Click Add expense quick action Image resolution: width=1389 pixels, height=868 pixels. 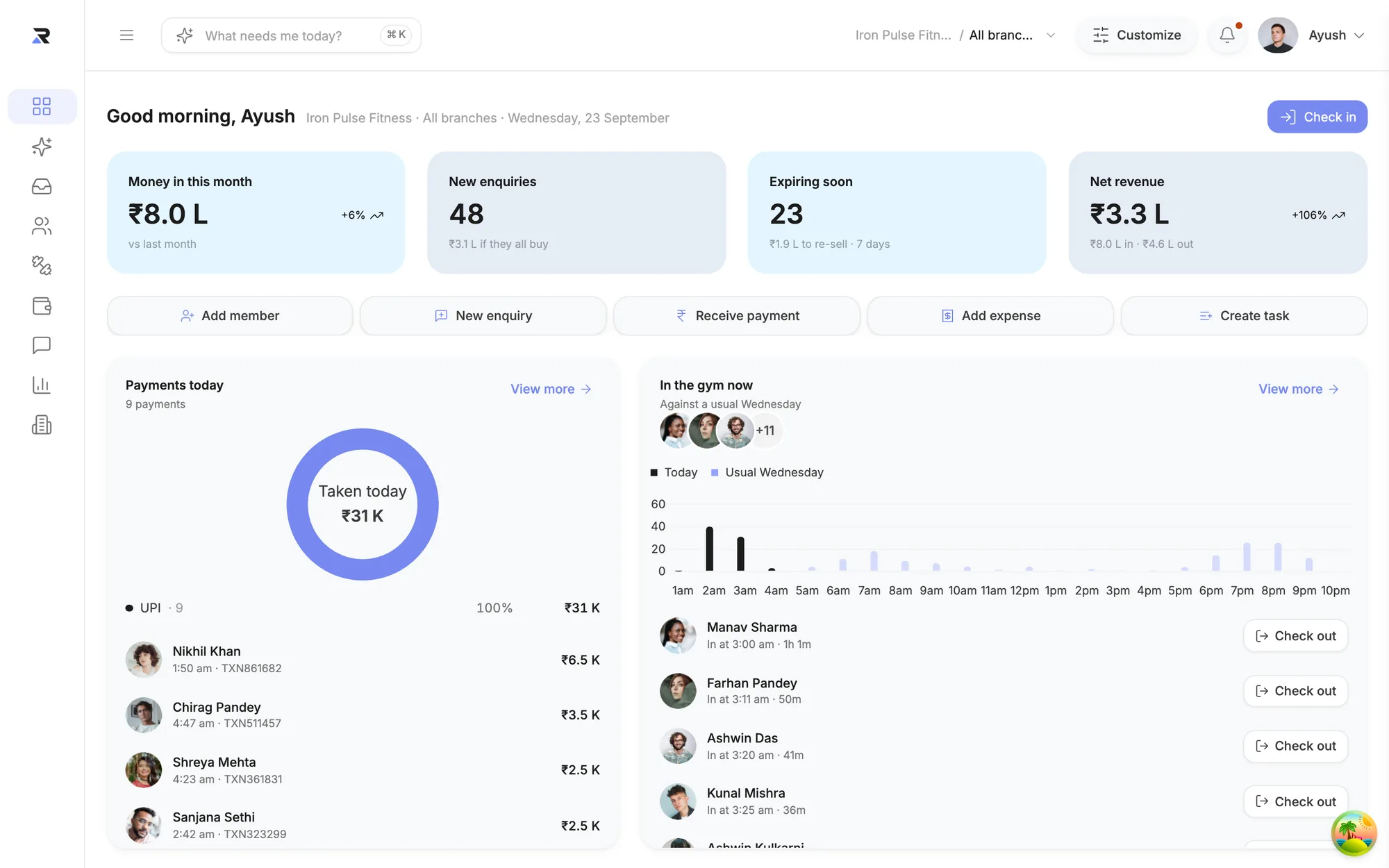point(990,316)
